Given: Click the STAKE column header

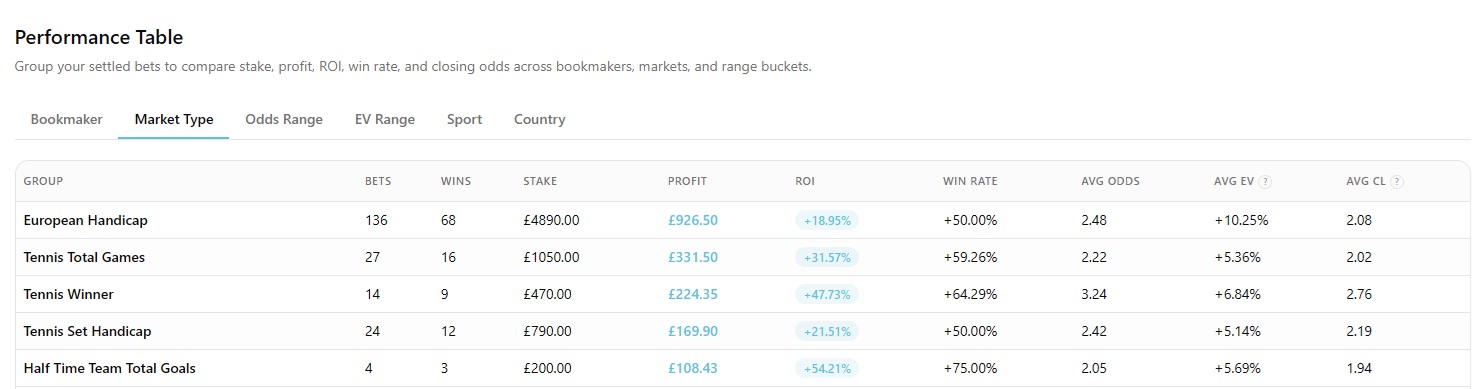Looking at the screenshot, I should 540,182.
